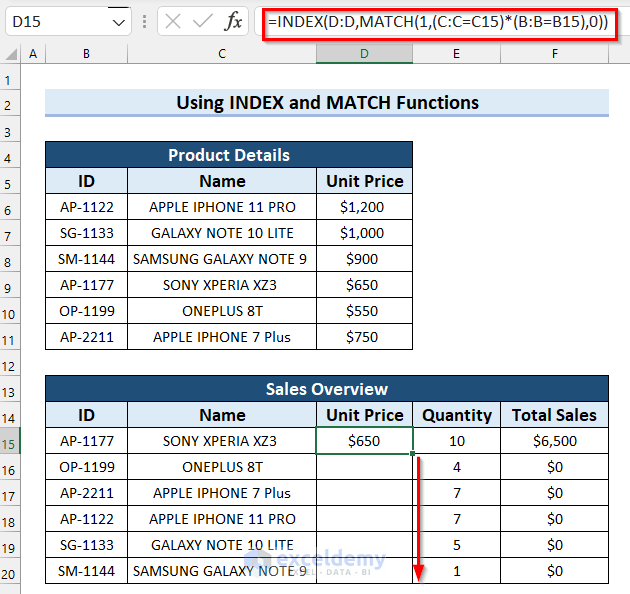Click the Enter checkmark formula icon
This screenshot has width=630, height=594.
pyautogui.click(x=202, y=21)
